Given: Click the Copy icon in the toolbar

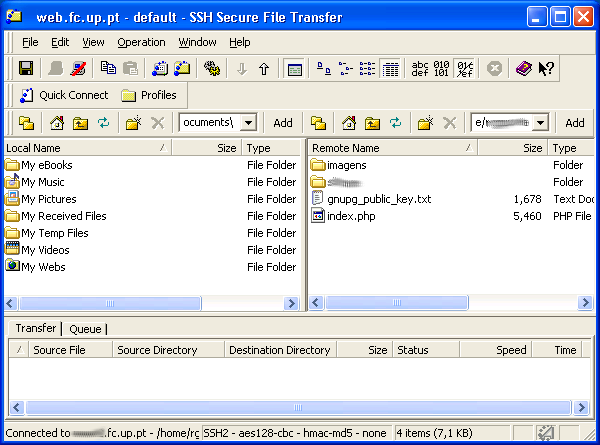Looking at the screenshot, I should point(108,68).
